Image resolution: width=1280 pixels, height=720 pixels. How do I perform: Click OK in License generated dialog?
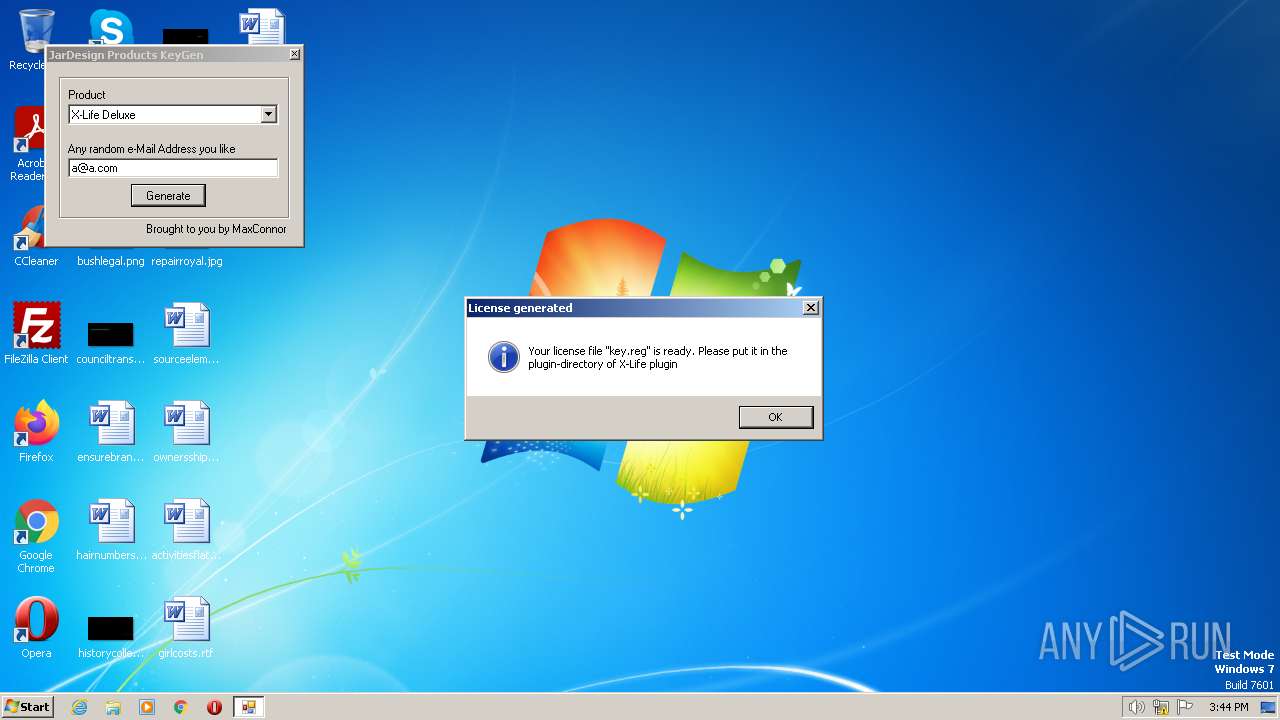pos(775,417)
